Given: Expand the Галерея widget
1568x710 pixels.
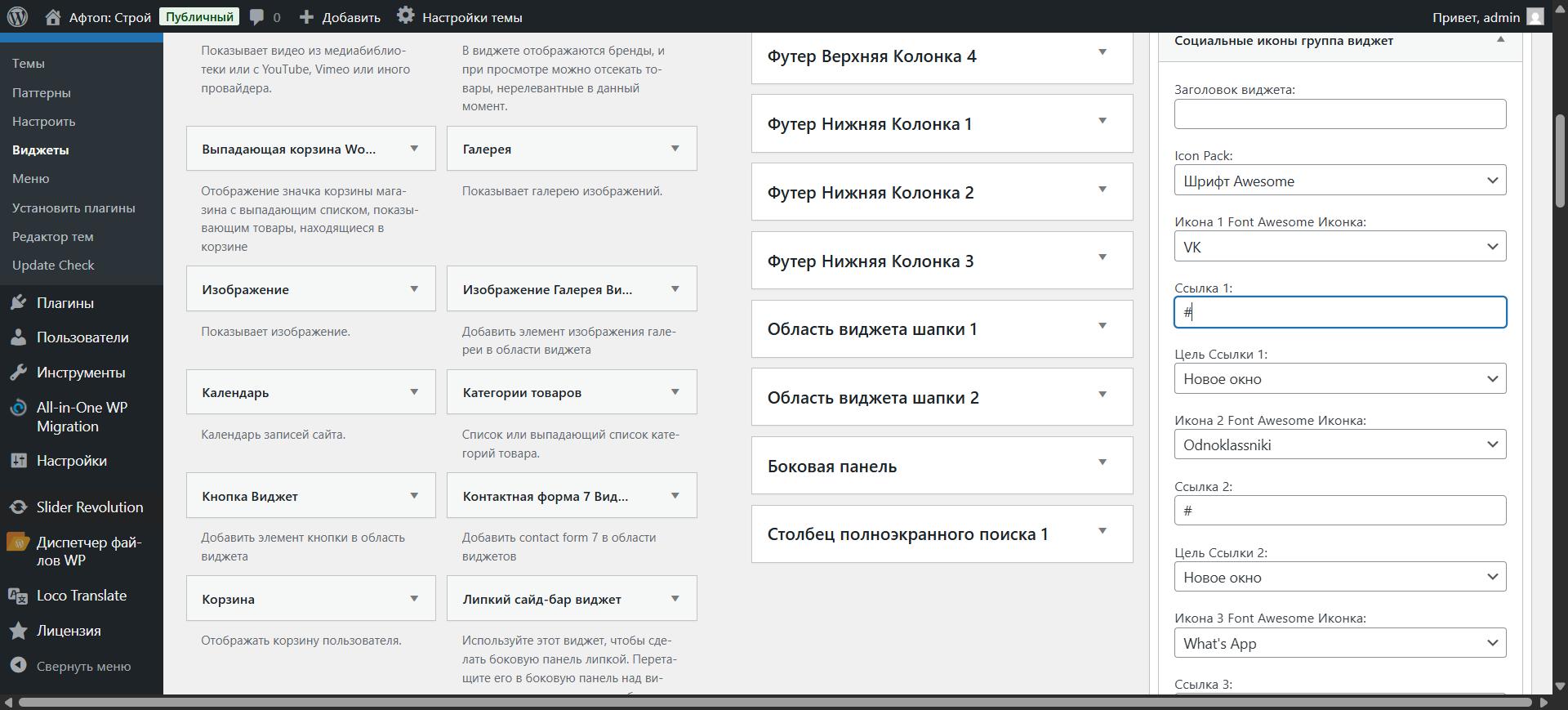Looking at the screenshot, I should pos(675,149).
